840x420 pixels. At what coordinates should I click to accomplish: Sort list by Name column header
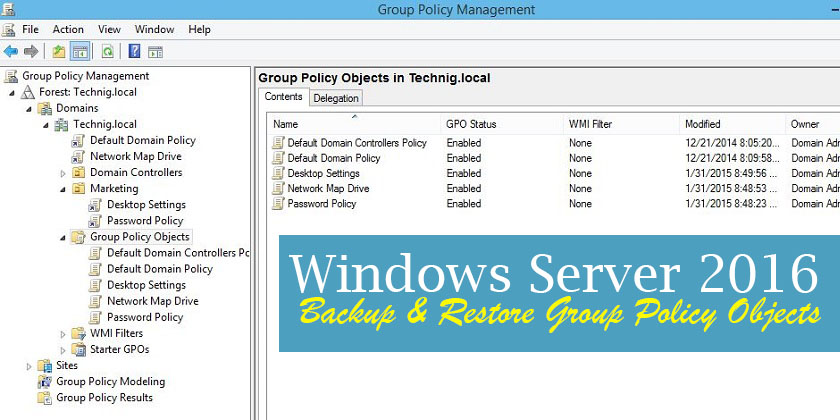point(354,124)
